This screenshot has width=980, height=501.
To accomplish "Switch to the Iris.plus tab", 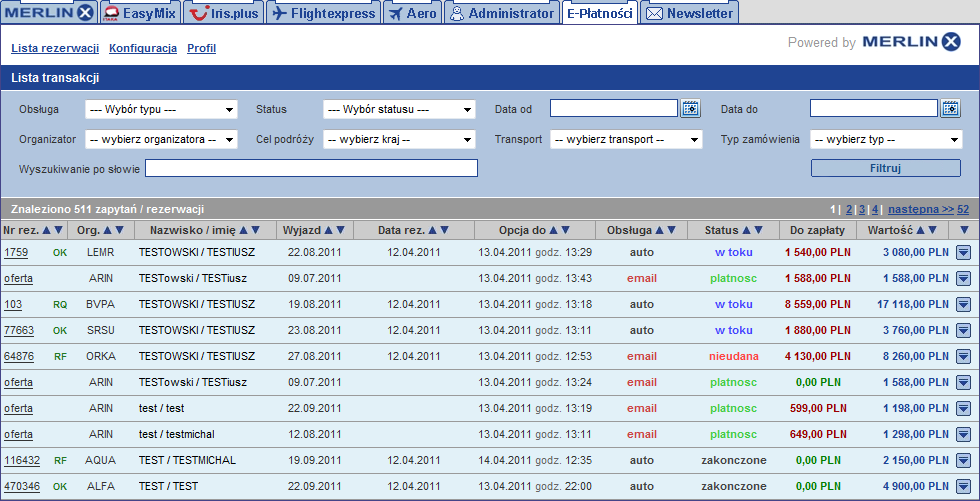I will click(x=224, y=12).
